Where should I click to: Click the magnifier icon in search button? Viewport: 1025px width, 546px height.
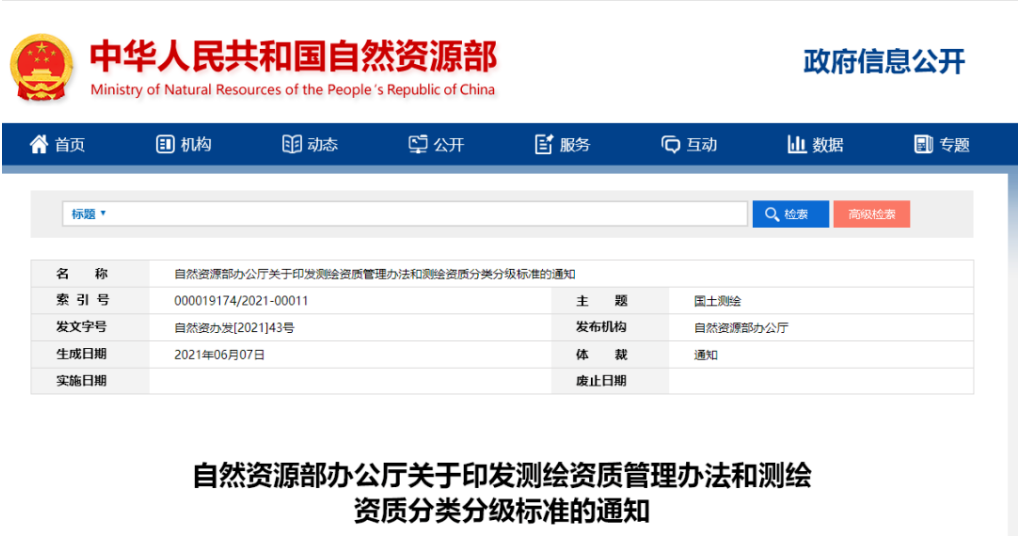[772, 214]
